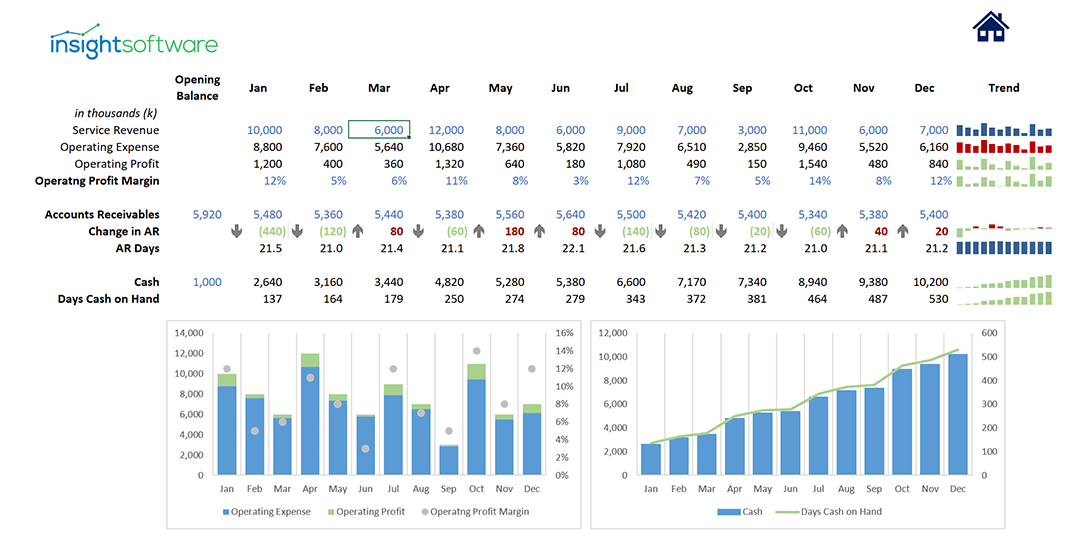1080x557 pixels.
Task: Click the Sep bar in expense chart
Action: click(448, 461)
